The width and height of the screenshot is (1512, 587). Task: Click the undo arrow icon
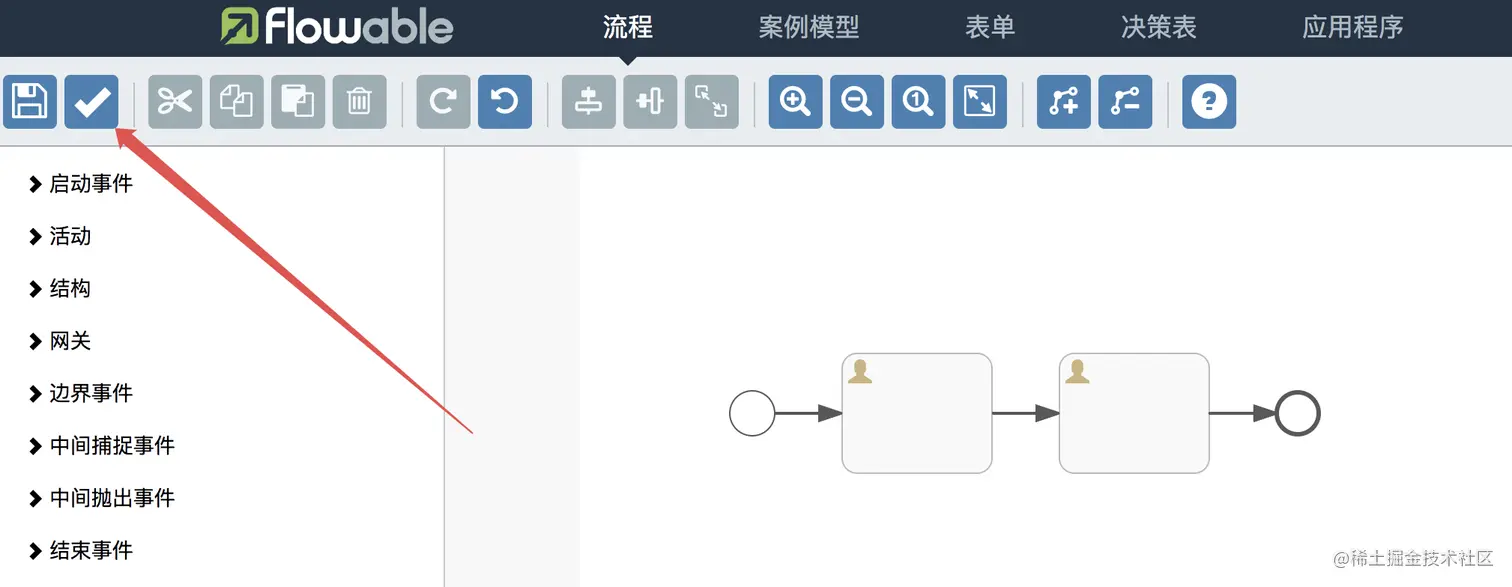coord(504,102)
